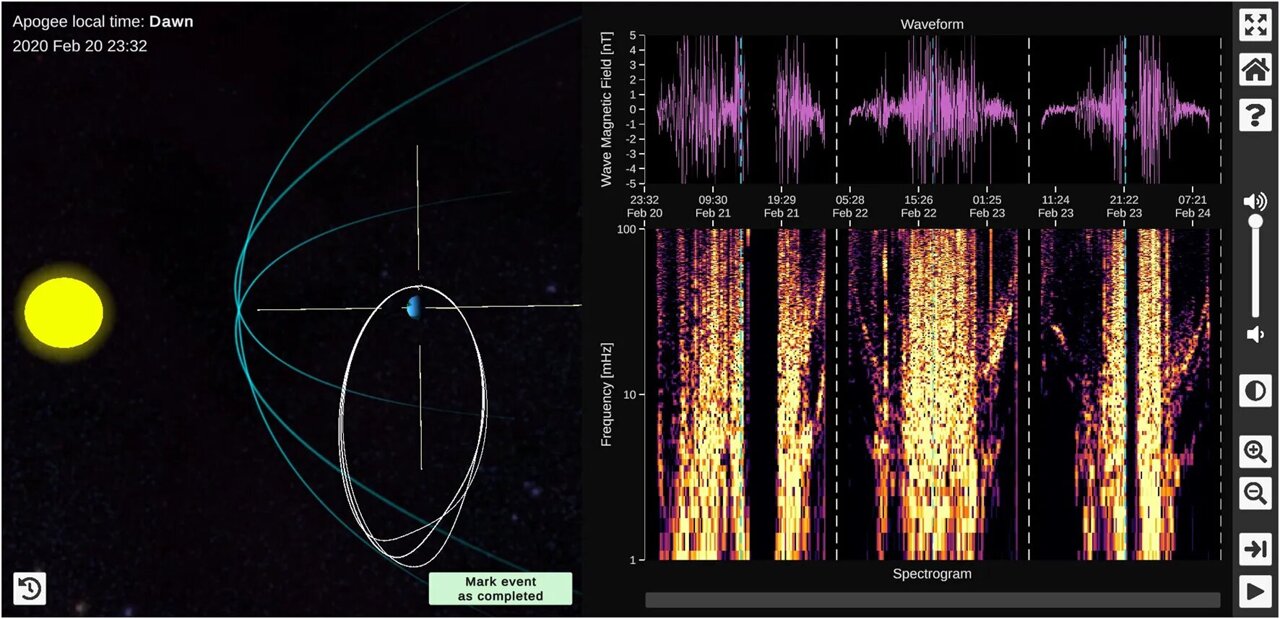Click the horizontal scrollbar under spectrogram
The width and height of the screenshot is (1280, 619).
coord(932,600)
